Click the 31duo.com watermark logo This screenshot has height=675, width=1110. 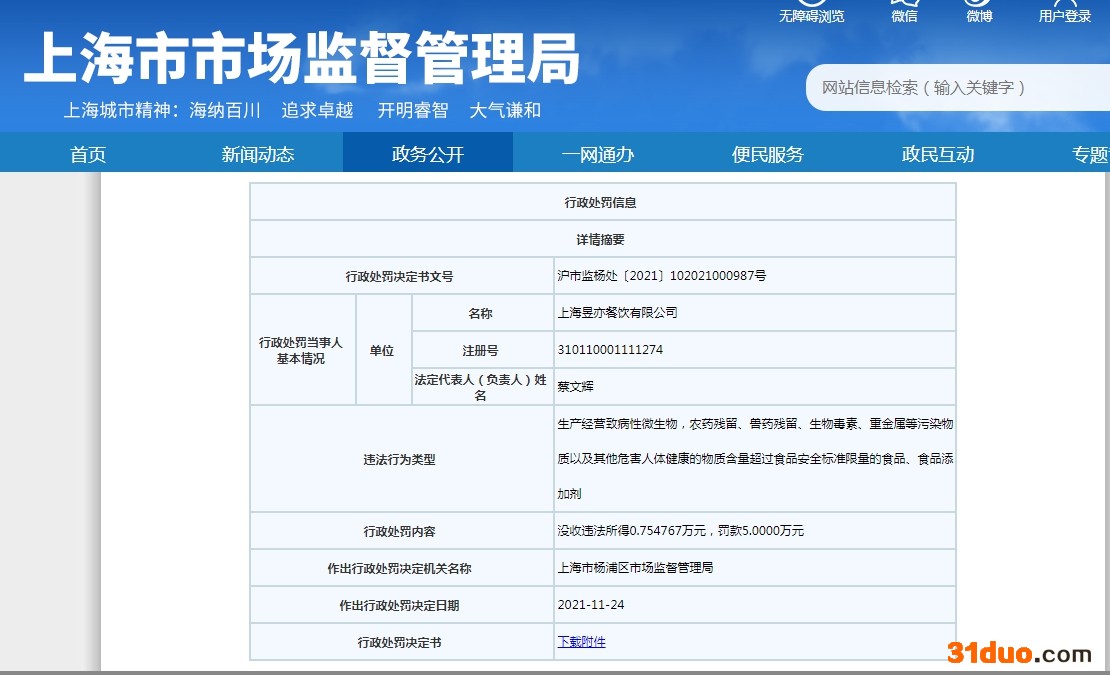(x=1019, y=654)
